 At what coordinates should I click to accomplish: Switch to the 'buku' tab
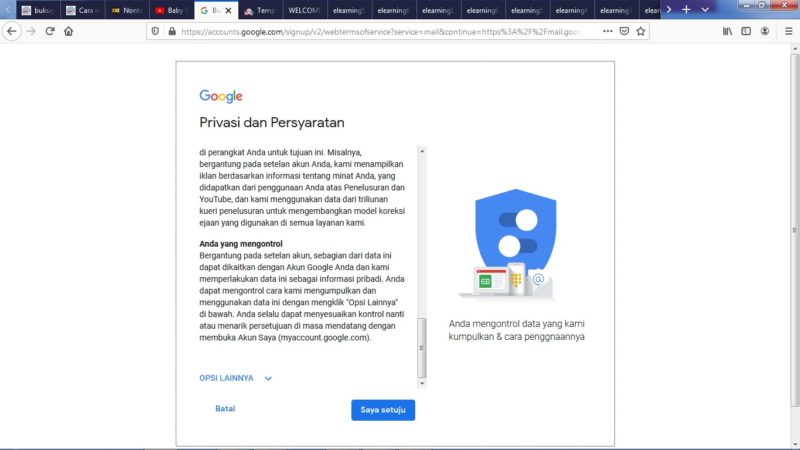tap(38, 10)
